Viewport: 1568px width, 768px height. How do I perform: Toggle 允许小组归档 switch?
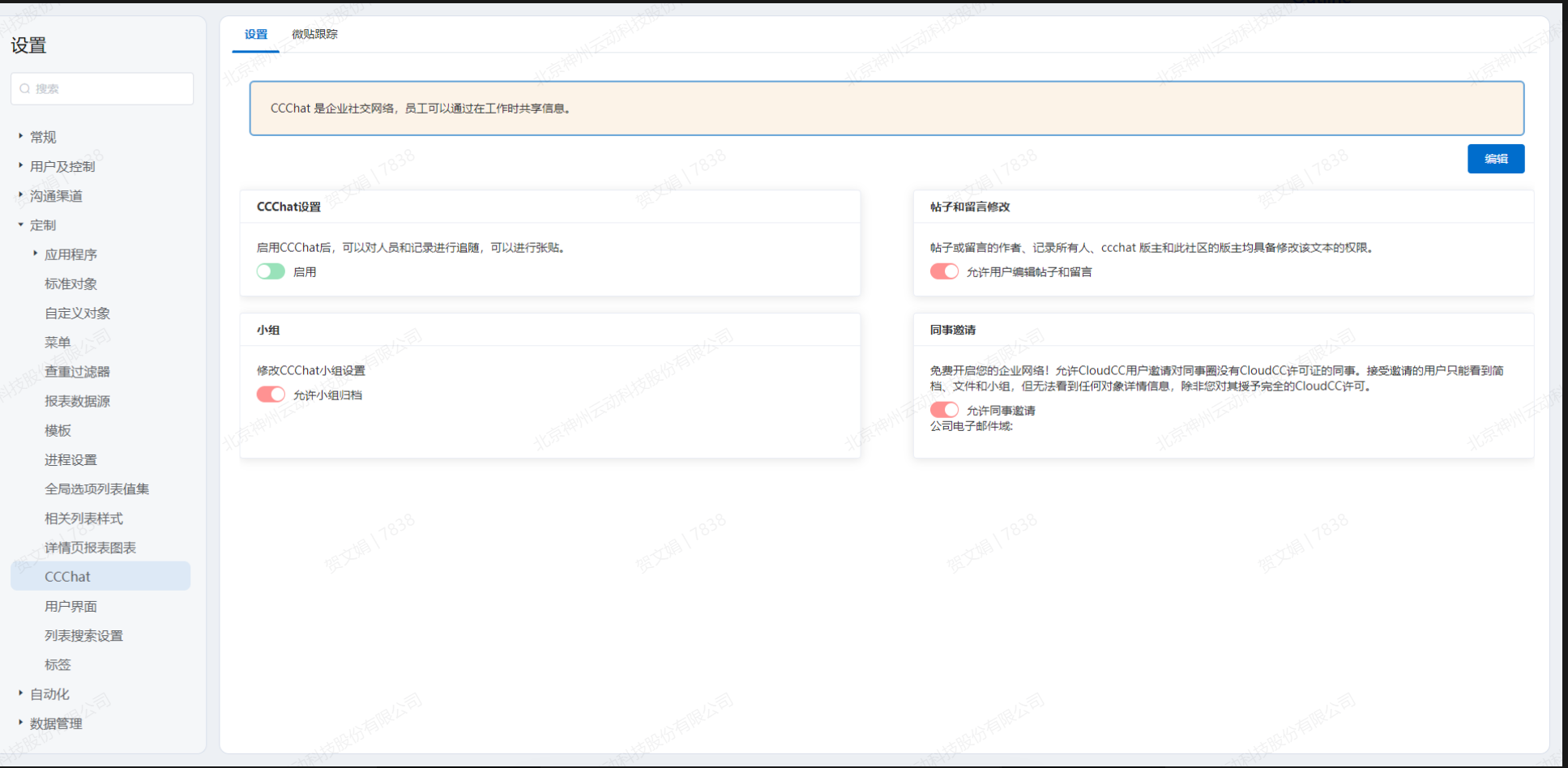pyautogui.click(x=271, y=395)
